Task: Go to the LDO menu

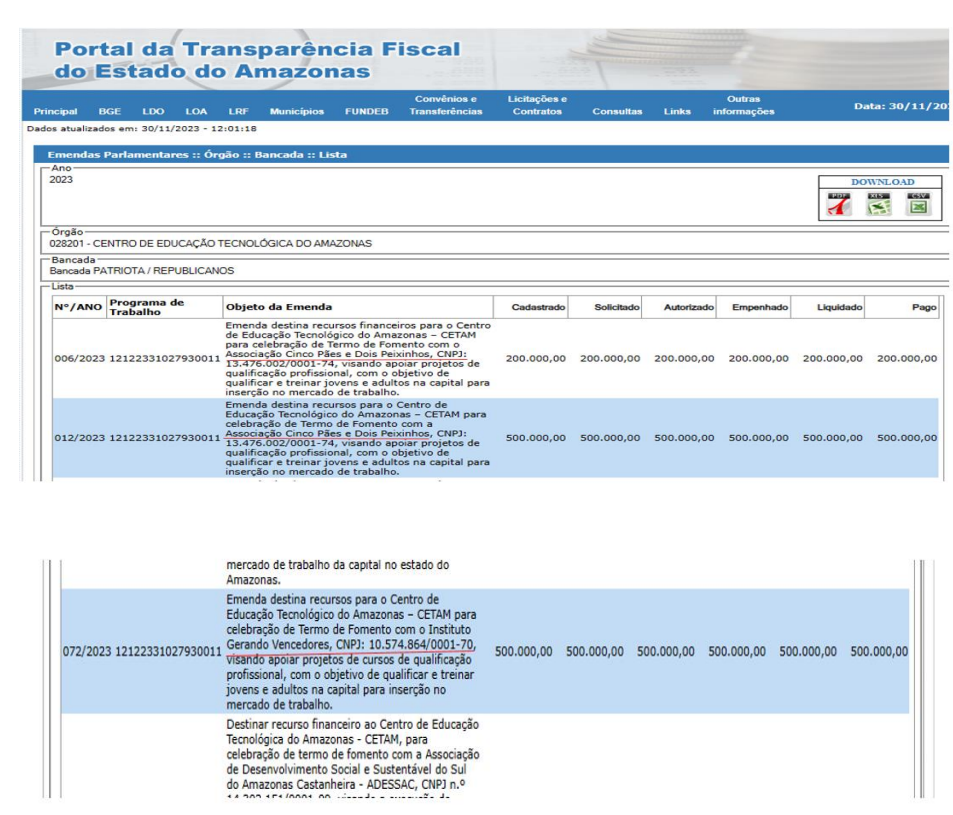Action: click(x=153, y=111)
